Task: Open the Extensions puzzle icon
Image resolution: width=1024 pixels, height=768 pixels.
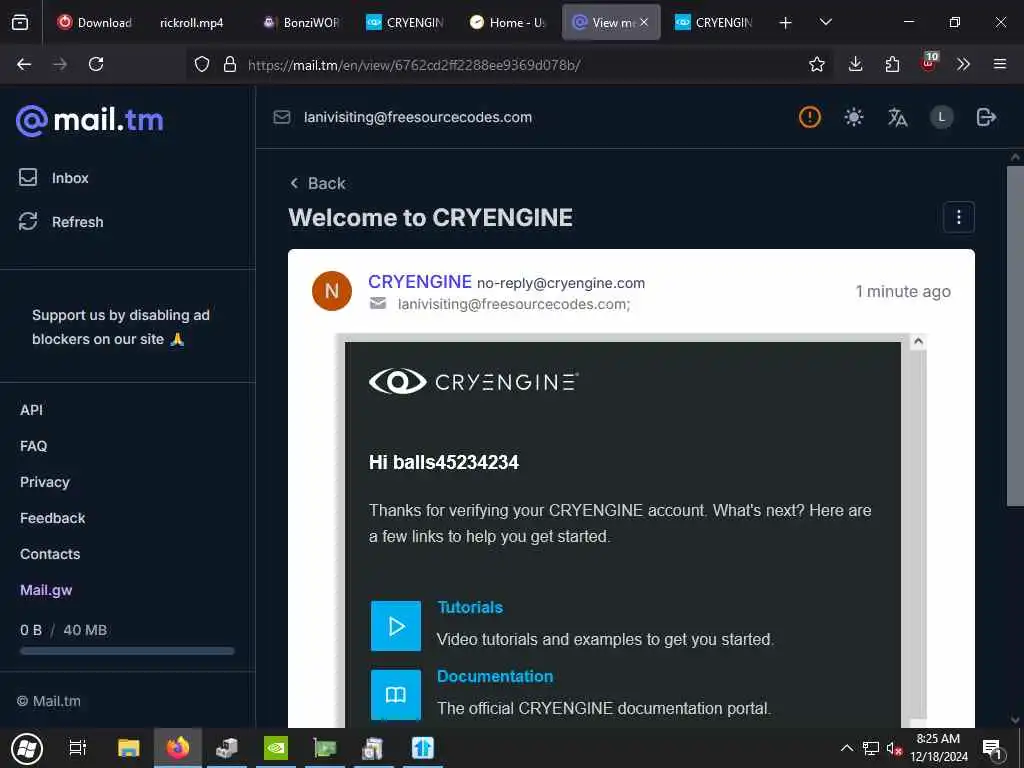Action: 892,64
